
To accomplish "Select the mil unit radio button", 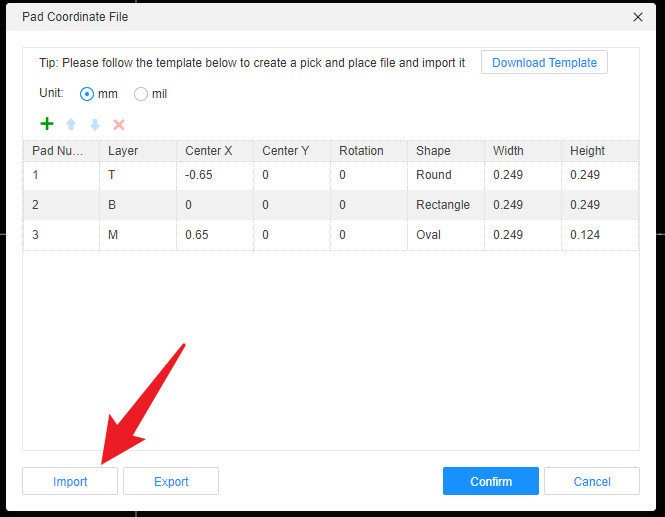I will pyautogui.click(x=141, y=94).
